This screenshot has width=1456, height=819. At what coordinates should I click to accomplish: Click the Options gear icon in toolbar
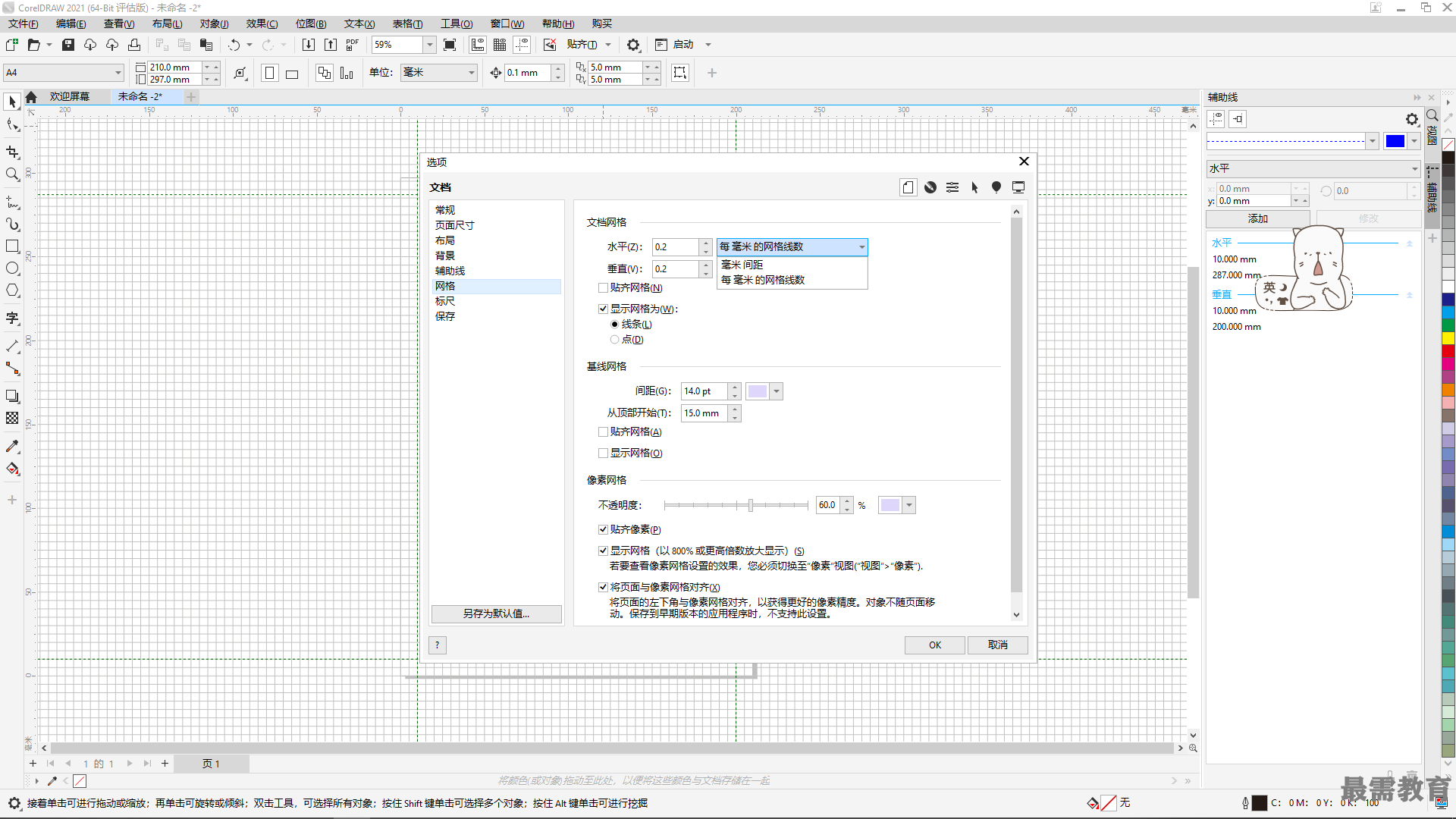coord(634,45)
